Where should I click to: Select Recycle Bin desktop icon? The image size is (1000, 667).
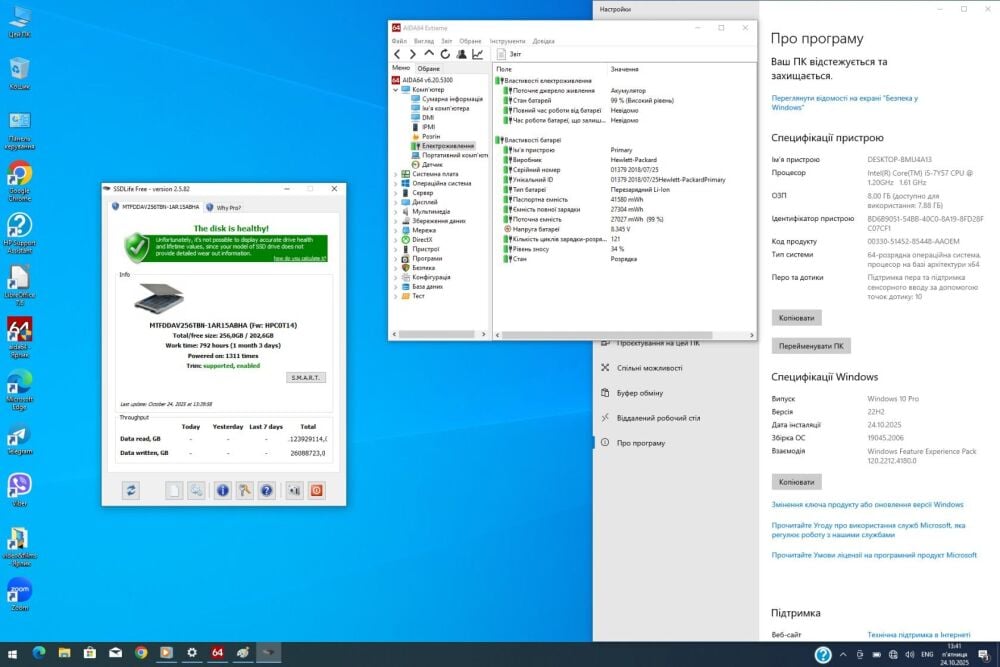(x=20, y=73)
